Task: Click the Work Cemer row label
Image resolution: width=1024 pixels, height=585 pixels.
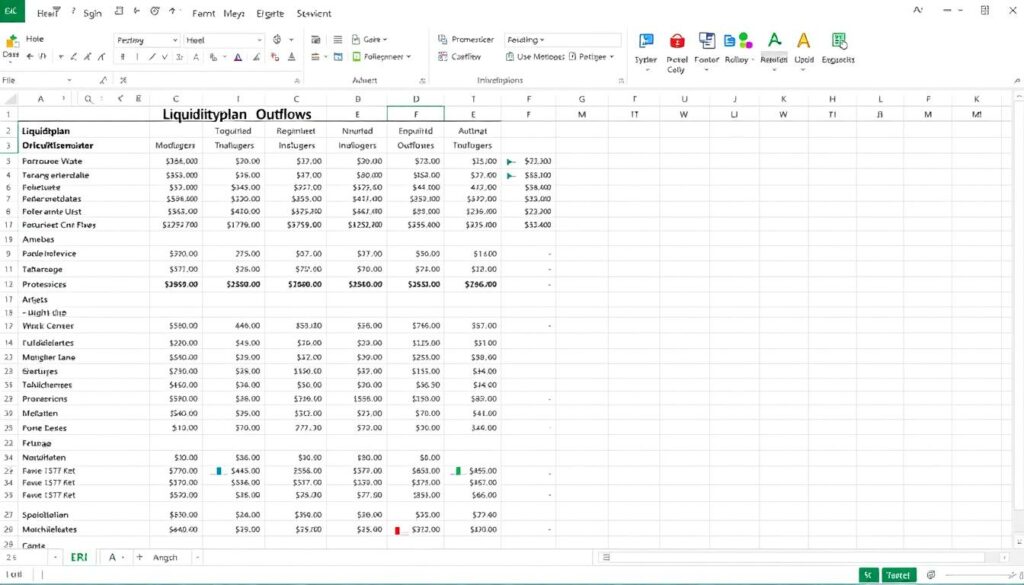Action: [x=48, y=325]
